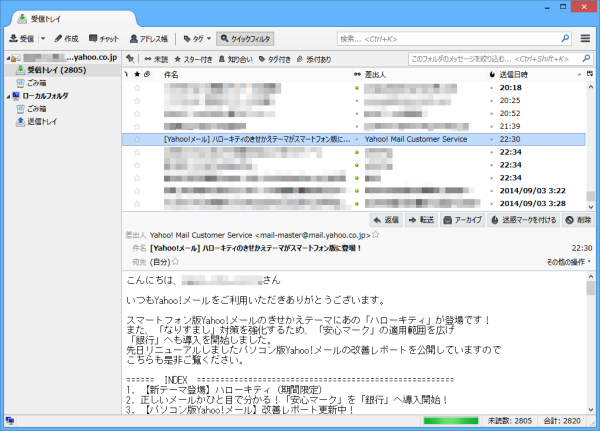Click the magnifier icon in global search
The height and width of the screenshot is (431, 600).
pos(565,38)
